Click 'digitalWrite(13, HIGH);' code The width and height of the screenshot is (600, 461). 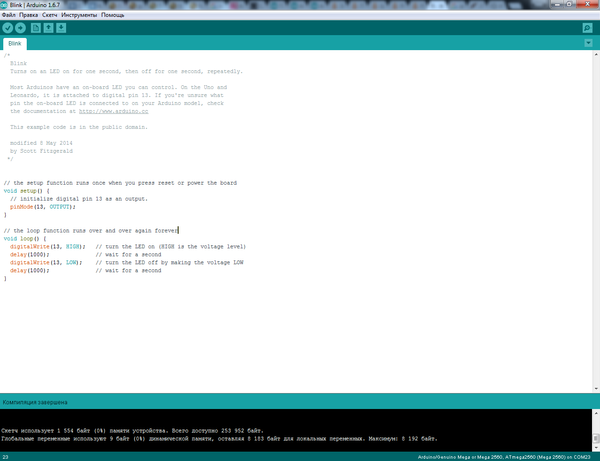point(47,247)
